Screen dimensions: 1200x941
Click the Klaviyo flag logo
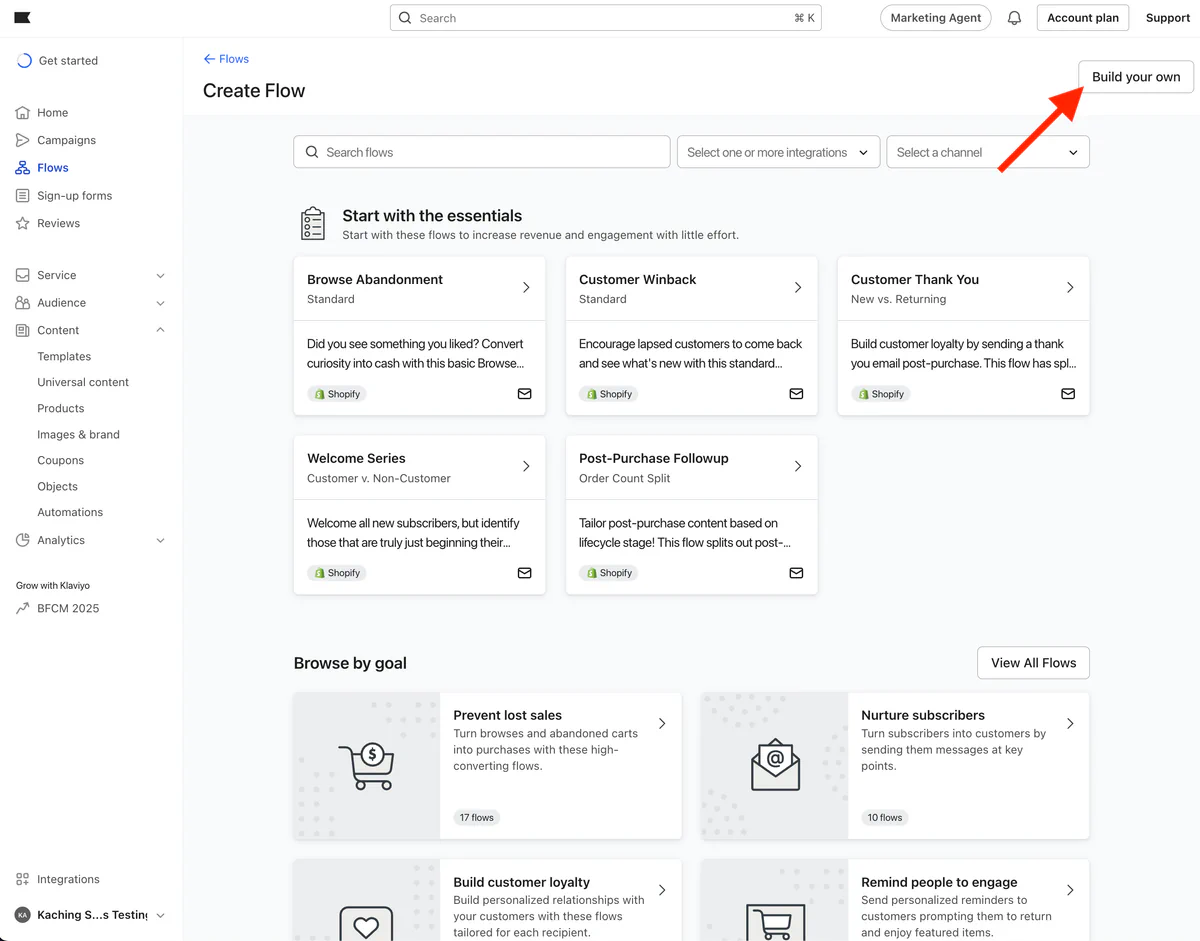point(22,18)
